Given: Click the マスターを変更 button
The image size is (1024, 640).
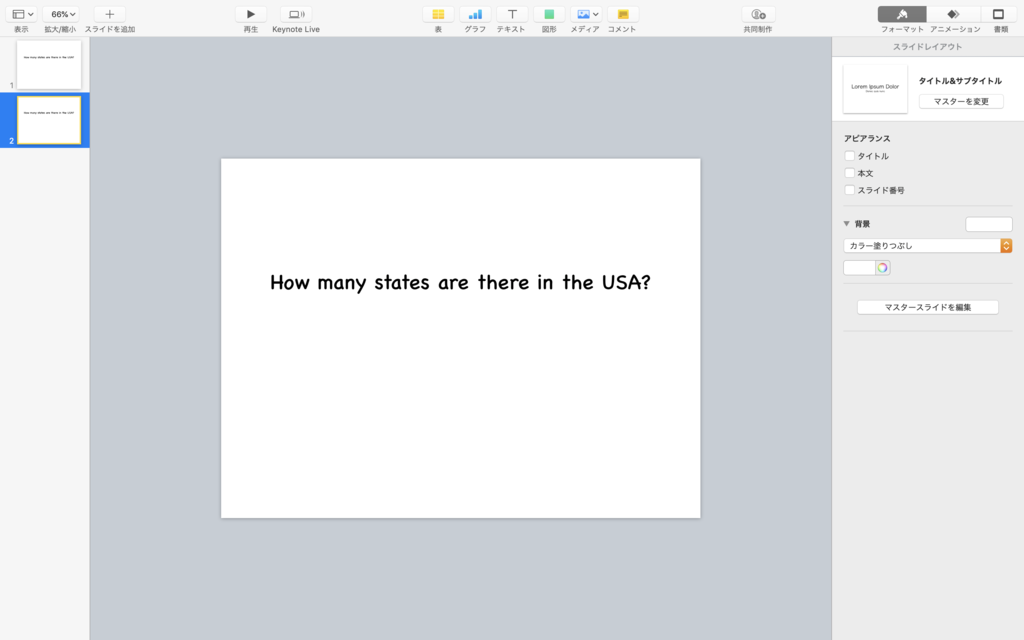Looking at the screenshot, I should pos(961,101).
